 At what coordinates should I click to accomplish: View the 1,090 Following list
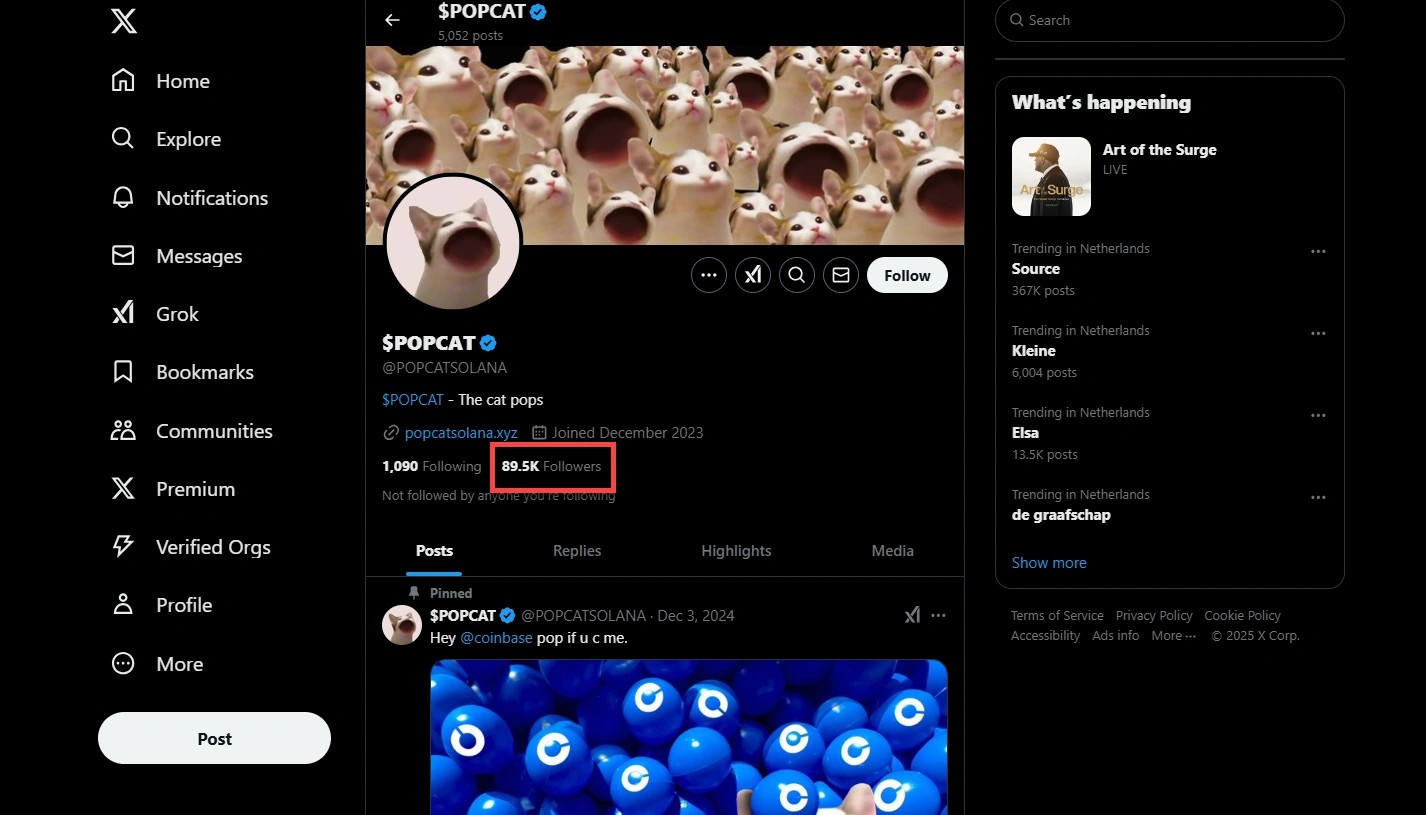click(x=432, y=466)
